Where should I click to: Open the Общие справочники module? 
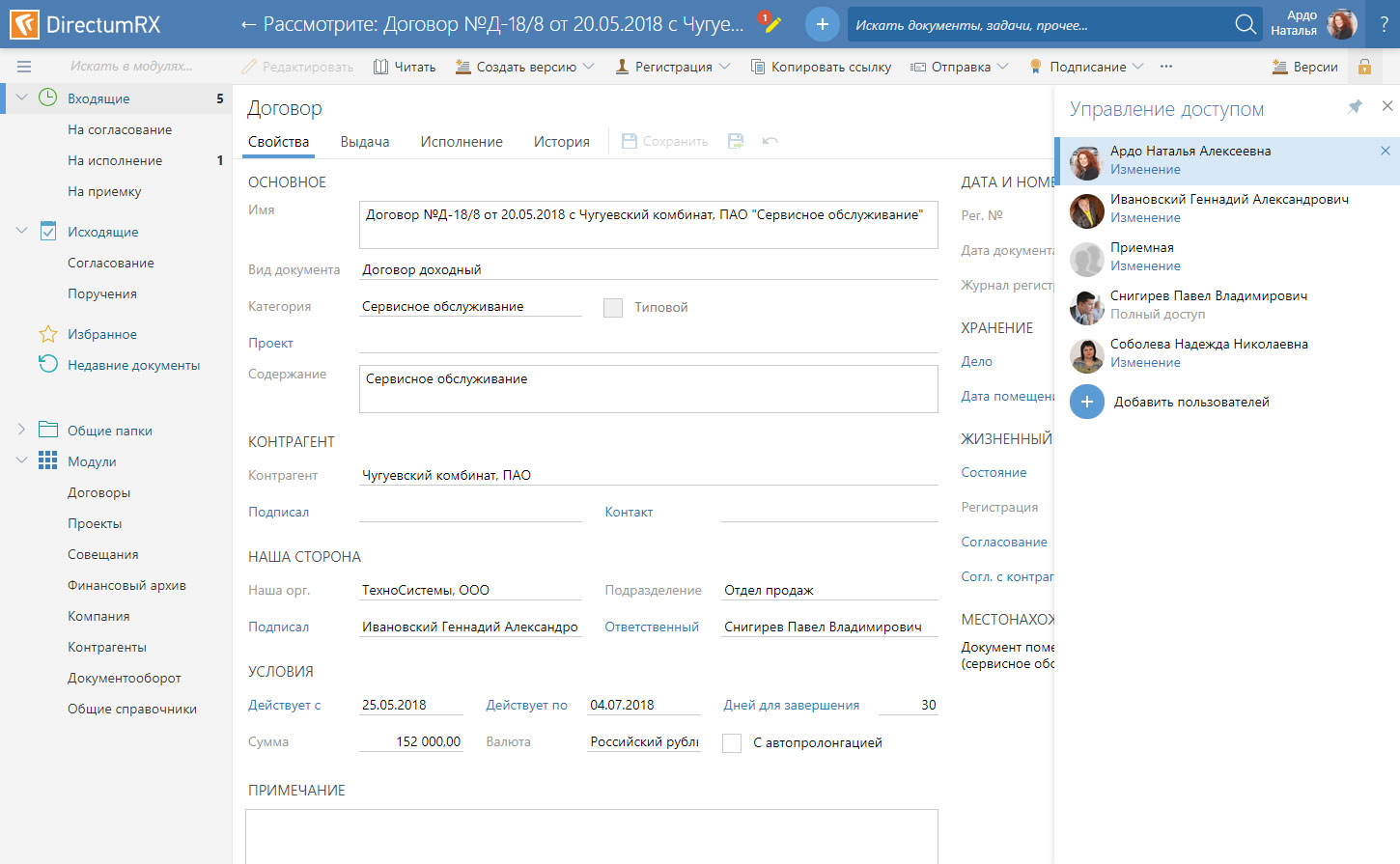[x=132, y=709]
